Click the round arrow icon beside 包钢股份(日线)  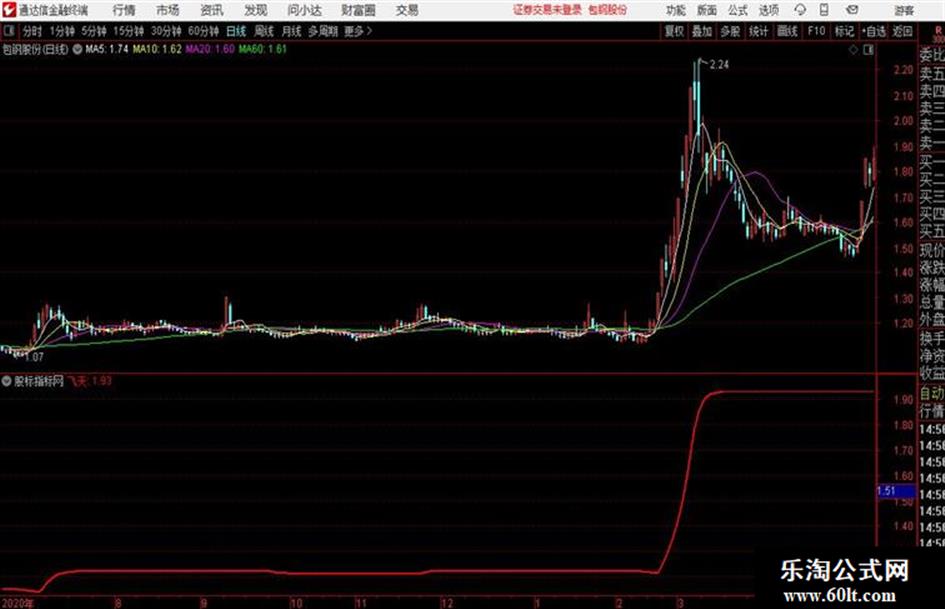(x=77, y=49)
